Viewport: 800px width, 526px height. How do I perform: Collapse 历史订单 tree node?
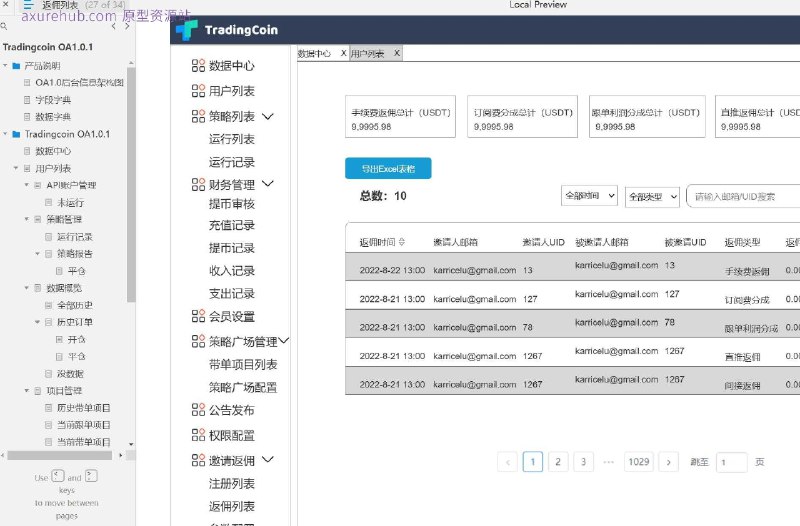[37, 322]
